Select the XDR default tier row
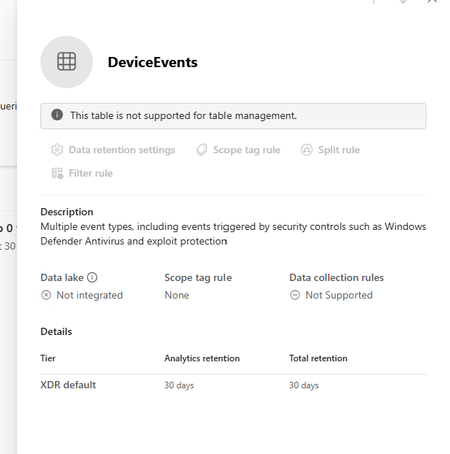This screenshot has height=454, width=450. tap(233, 385)
